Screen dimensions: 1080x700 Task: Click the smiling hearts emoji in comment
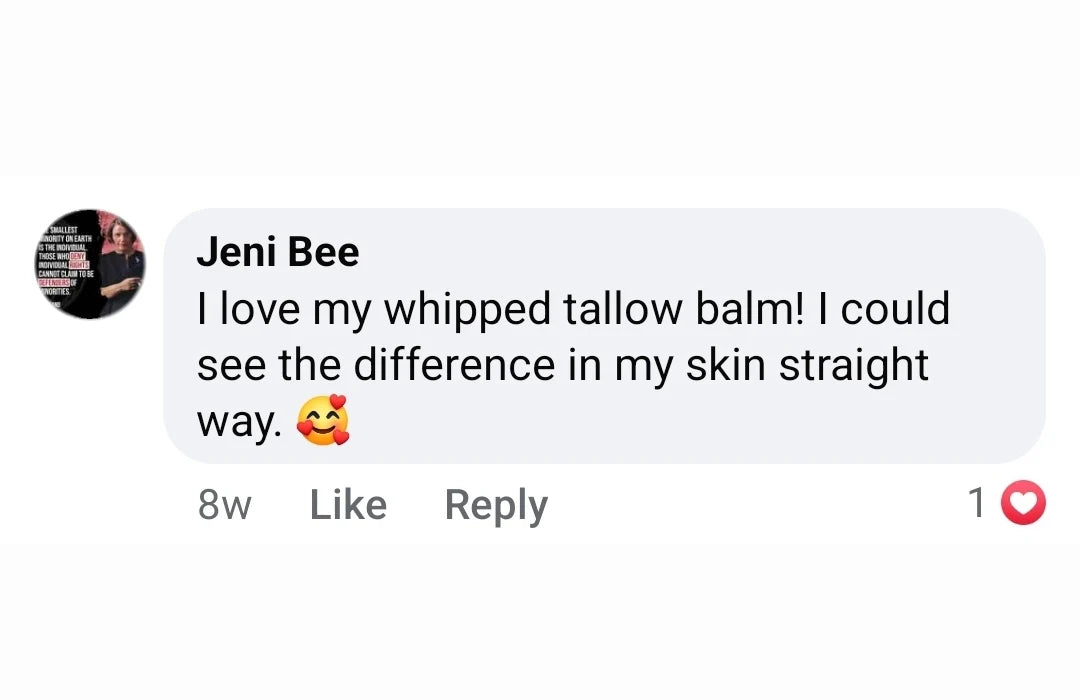tap(325, 420)
